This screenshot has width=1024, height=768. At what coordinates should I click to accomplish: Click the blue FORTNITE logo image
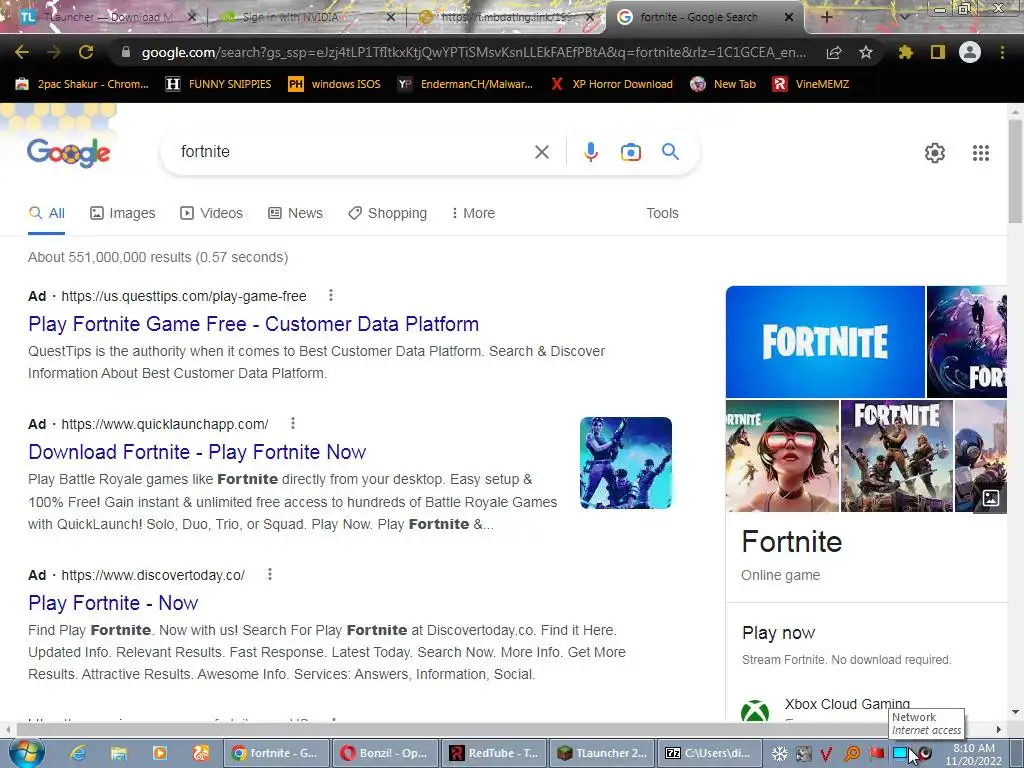click(825, 342)
